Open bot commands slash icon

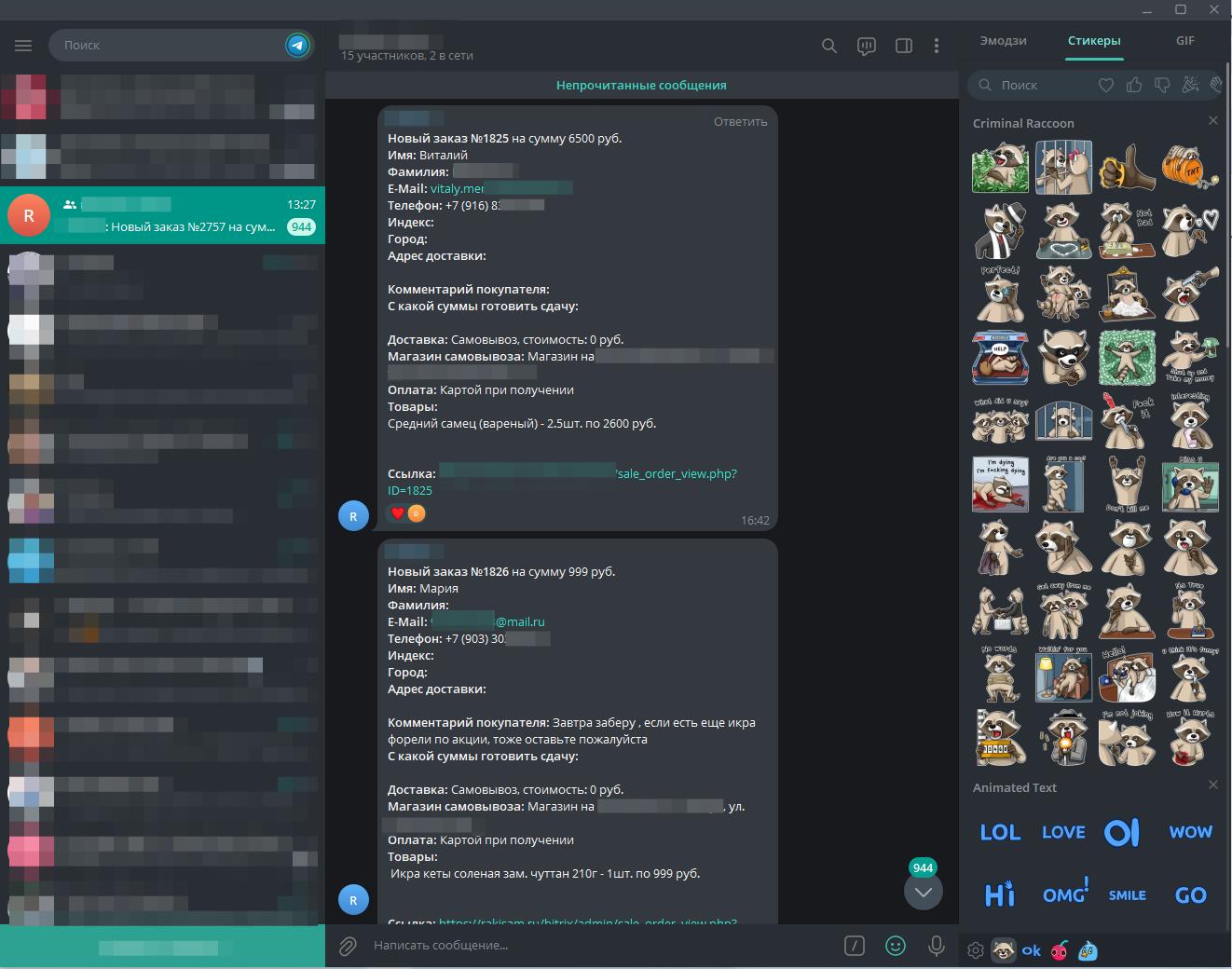tap(855, 946)
